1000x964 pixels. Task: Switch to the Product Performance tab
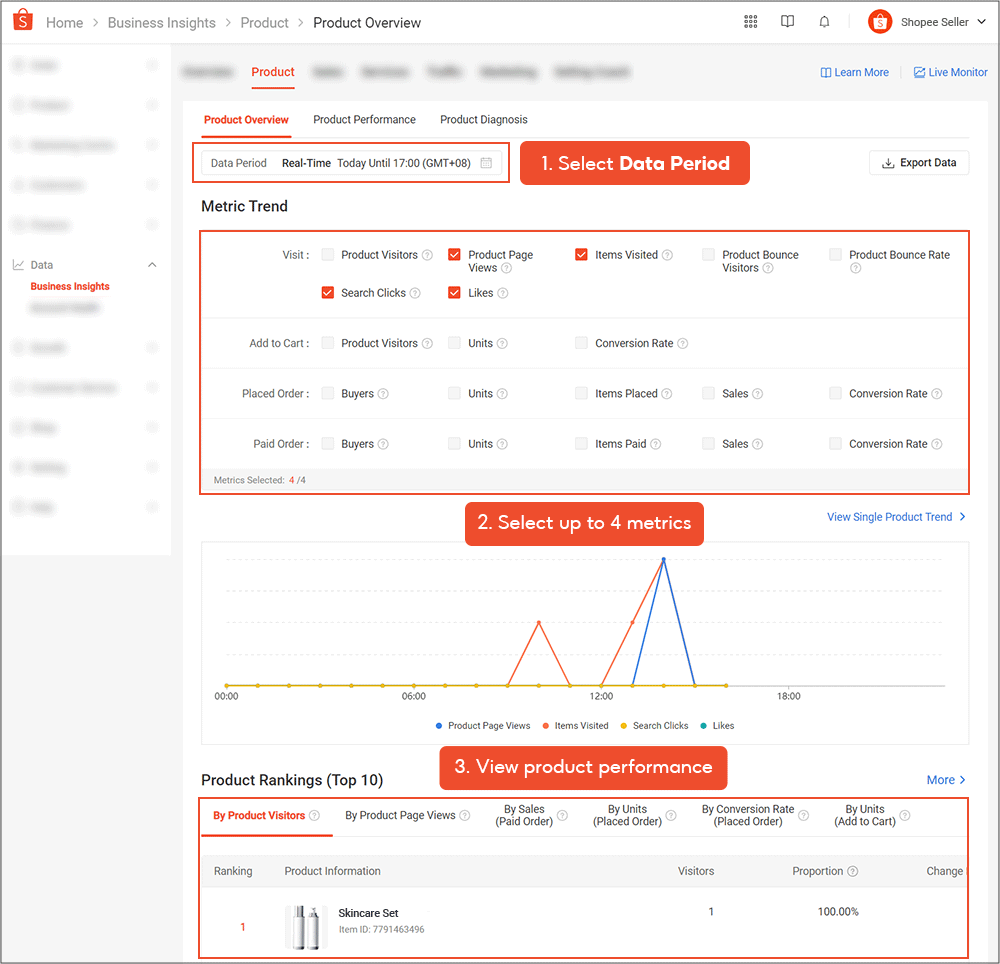click(x=364, y=119)
